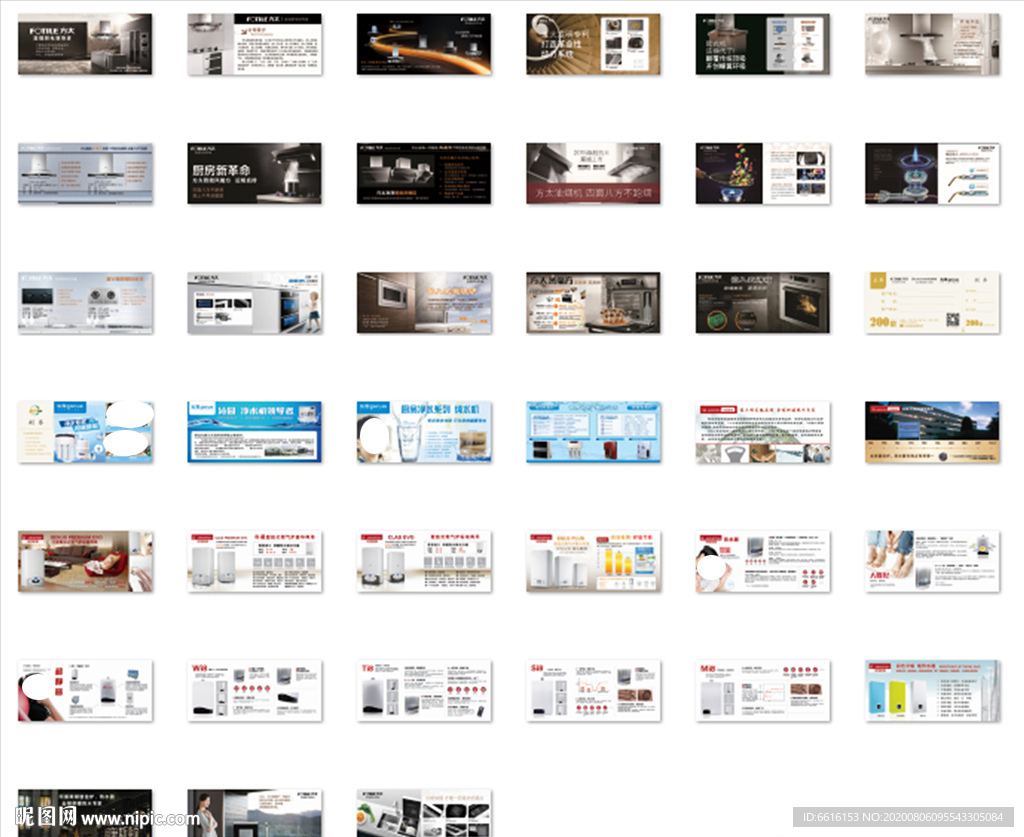The width and height of the screenshot is (1024, 837).
Task: Open the boiler page with yellow bar chart
Action: tap(593, 561)
